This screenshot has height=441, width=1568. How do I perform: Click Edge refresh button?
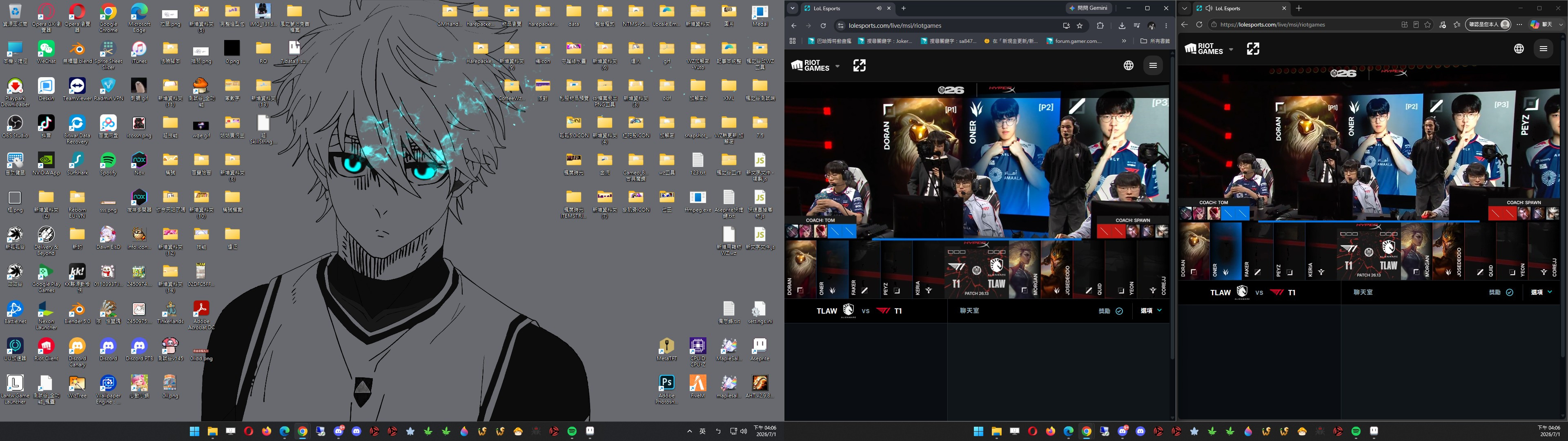[1199, 24]
